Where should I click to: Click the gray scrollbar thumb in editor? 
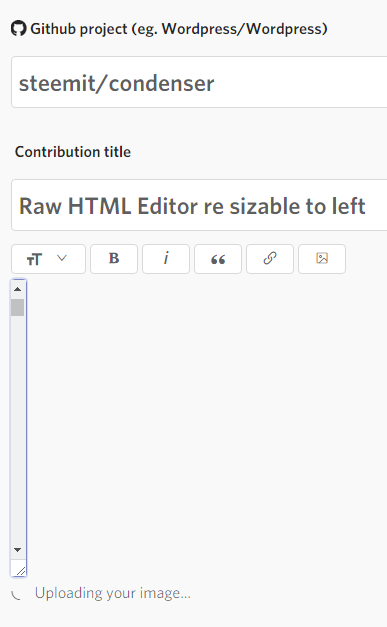(18, 308)
